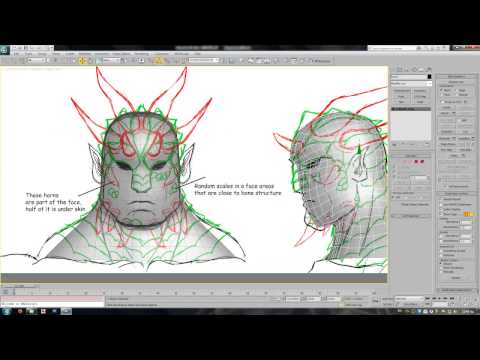
Task: Toggle the Preserve UVs checkbox
Action: pos(442,102)
